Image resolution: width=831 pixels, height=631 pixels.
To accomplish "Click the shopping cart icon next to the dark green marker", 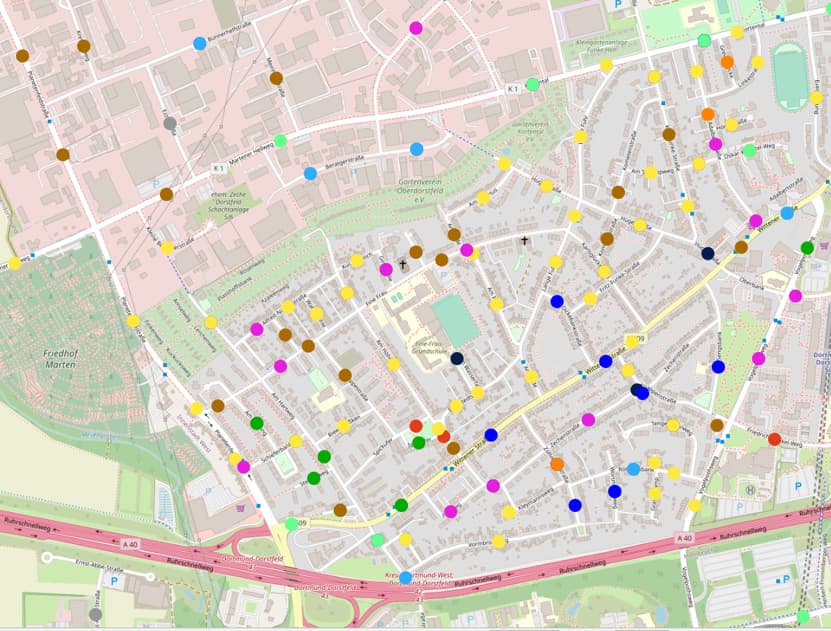I will tap(824, 246).
